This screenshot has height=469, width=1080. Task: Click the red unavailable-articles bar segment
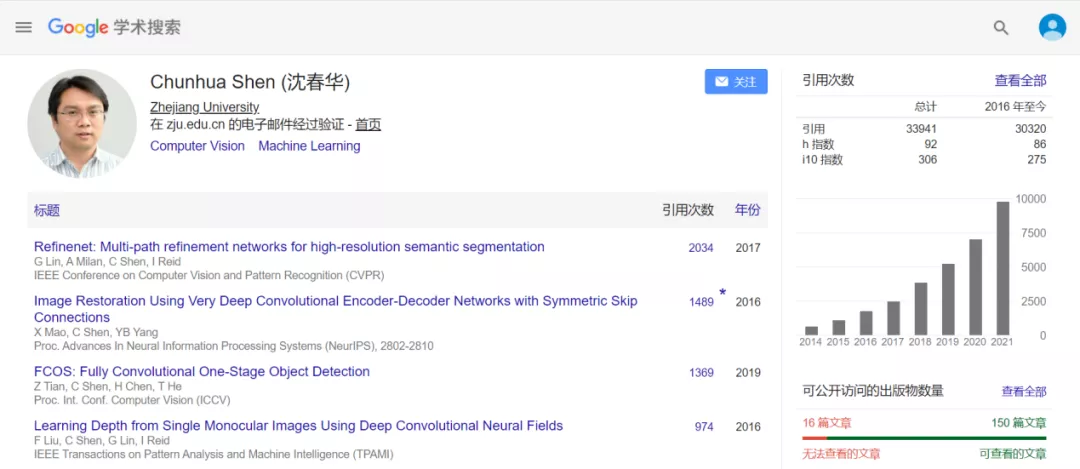[x=814, y=438]
